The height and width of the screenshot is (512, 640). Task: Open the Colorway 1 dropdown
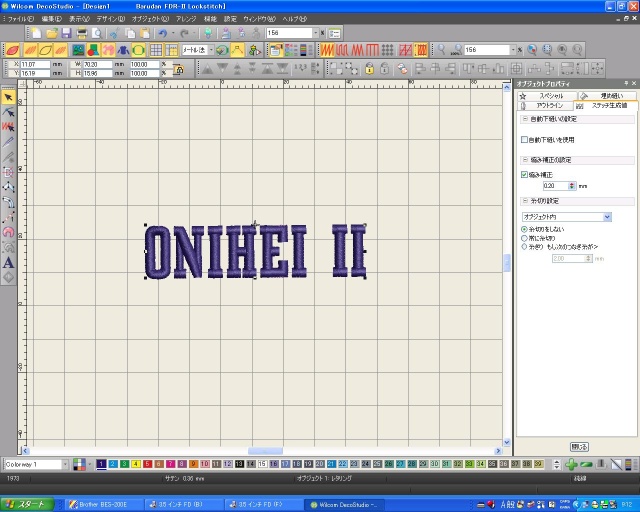click(x=66, y=464)
